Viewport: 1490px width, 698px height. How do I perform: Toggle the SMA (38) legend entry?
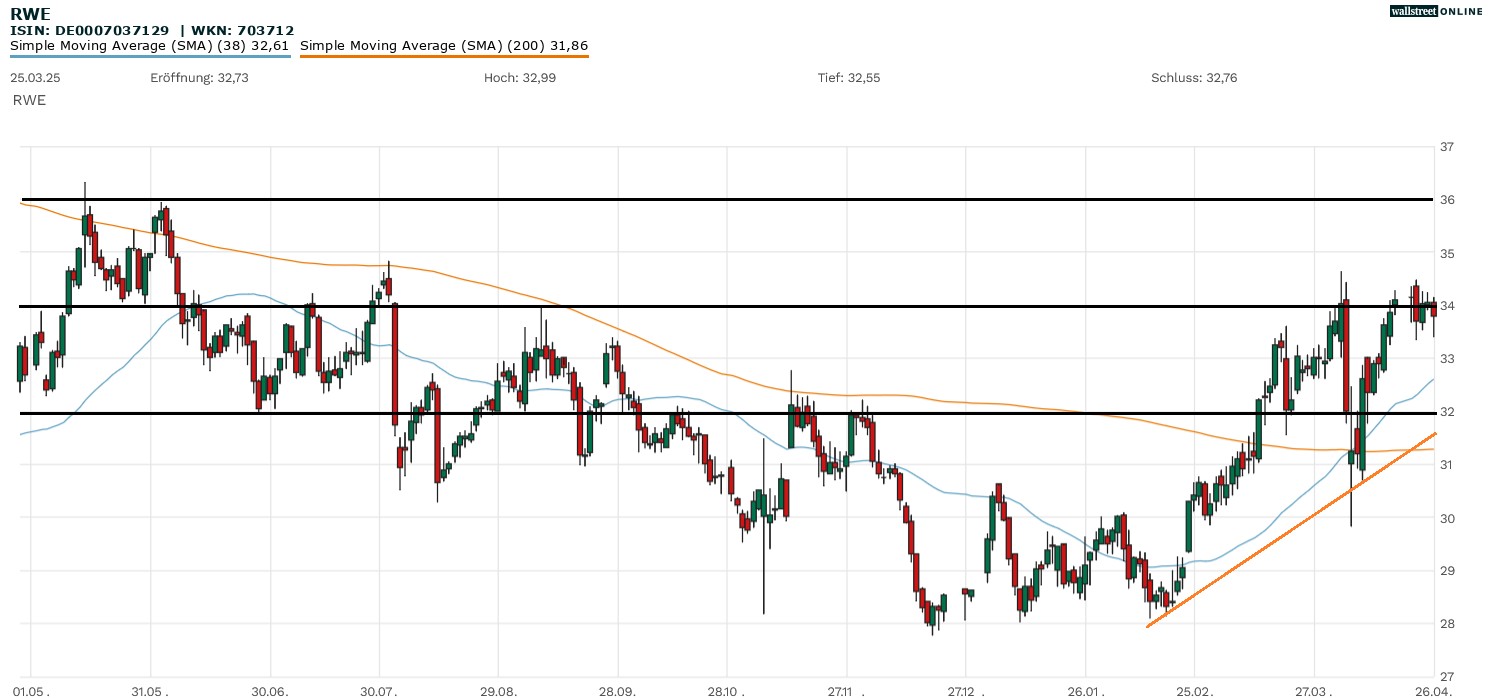click(x=150, y=44)
